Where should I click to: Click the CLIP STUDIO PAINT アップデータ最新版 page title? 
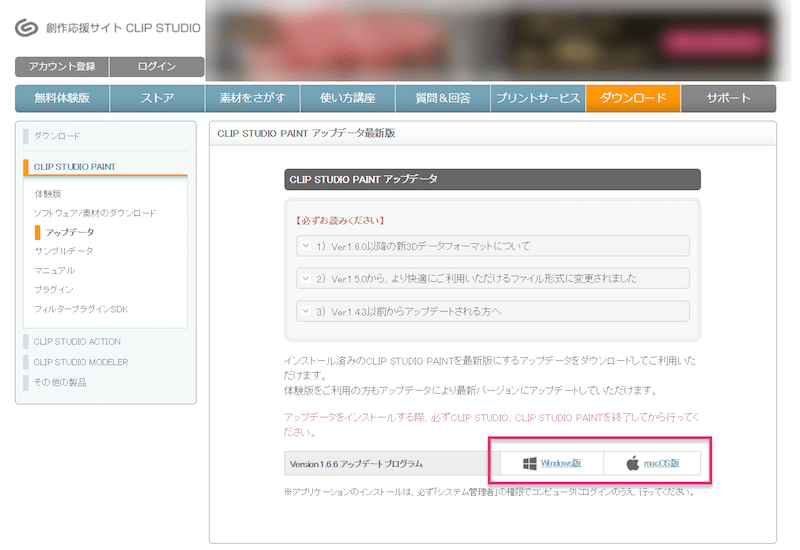pyautogui.click(x=306, y=134)
